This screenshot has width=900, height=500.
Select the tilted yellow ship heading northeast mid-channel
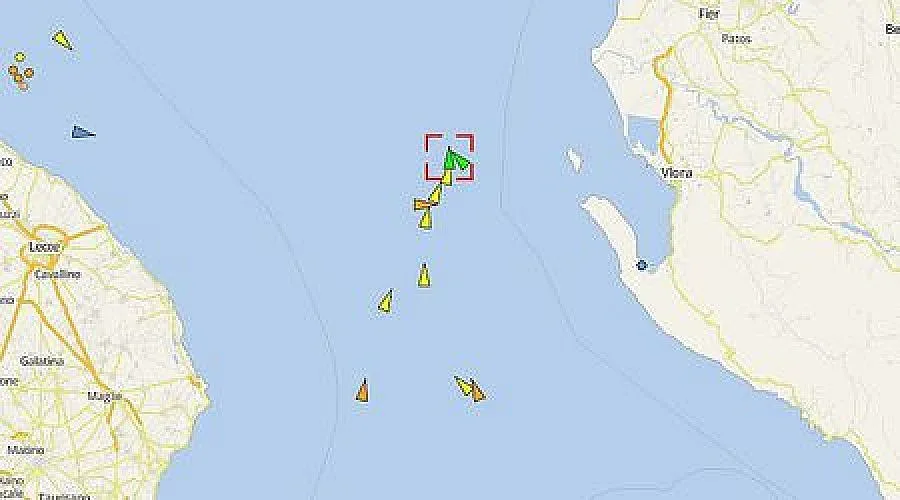[386, 301]
